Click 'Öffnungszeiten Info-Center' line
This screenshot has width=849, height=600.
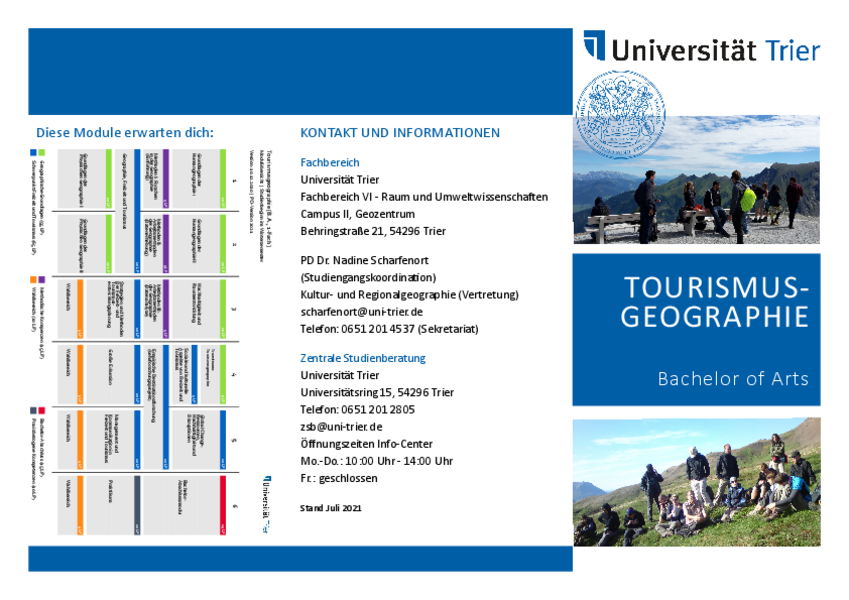point(367,444)
